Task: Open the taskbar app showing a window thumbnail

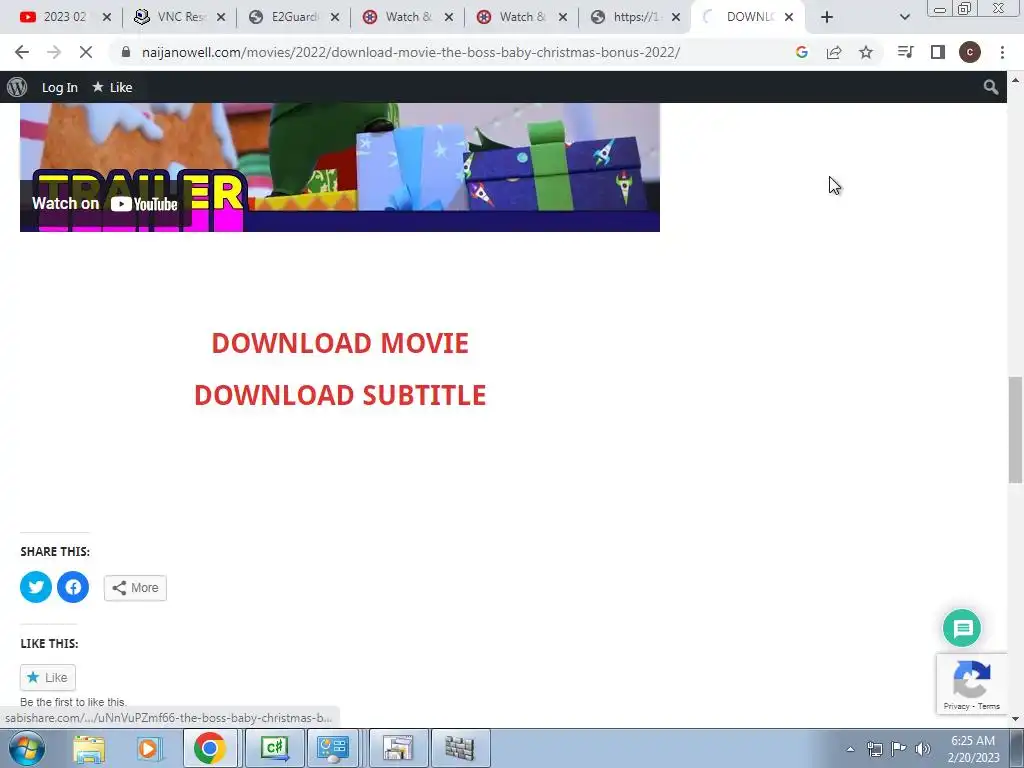Action: click(398, 748)
